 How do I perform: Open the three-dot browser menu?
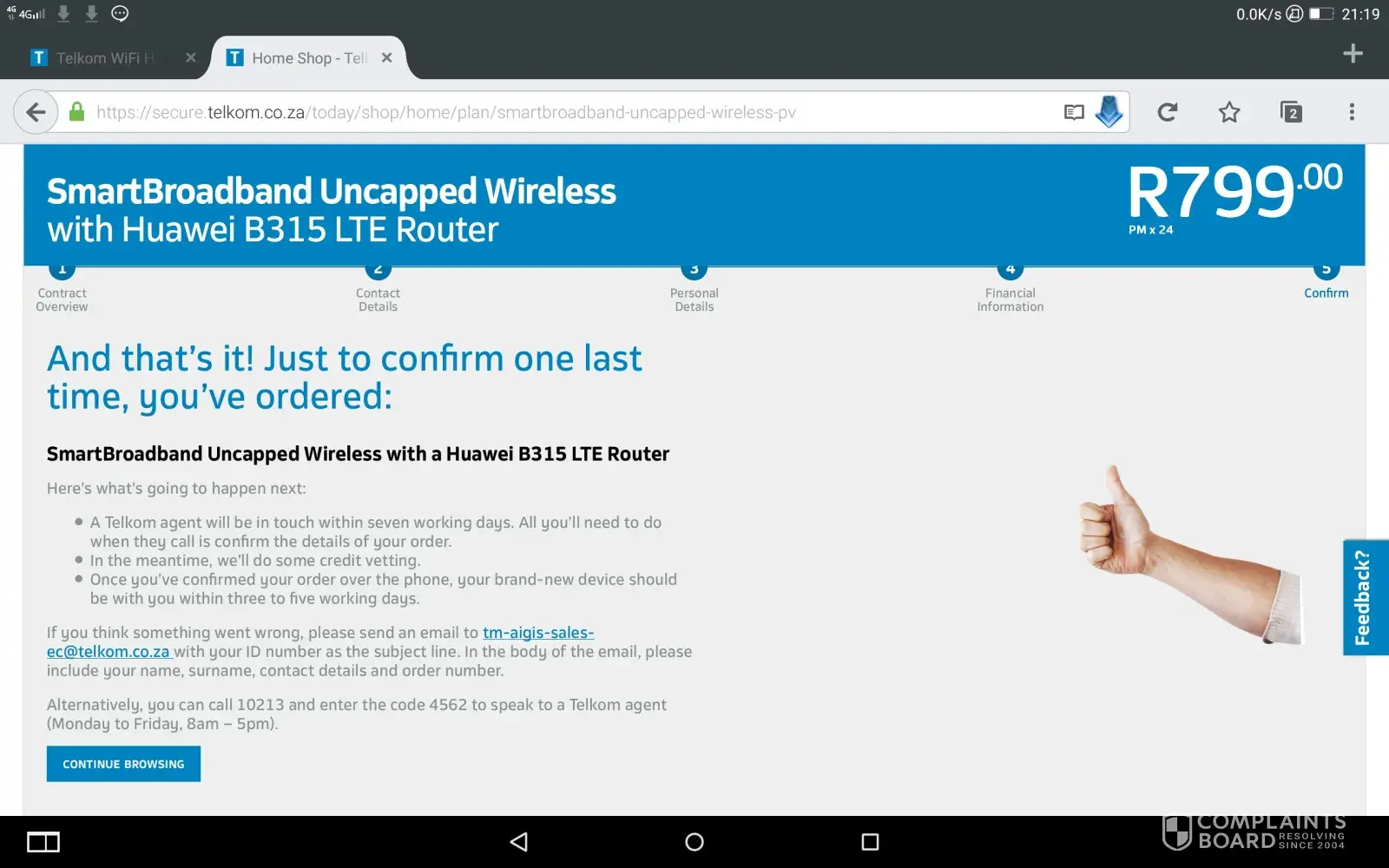pyautogui.click(x=1352, y=112)
